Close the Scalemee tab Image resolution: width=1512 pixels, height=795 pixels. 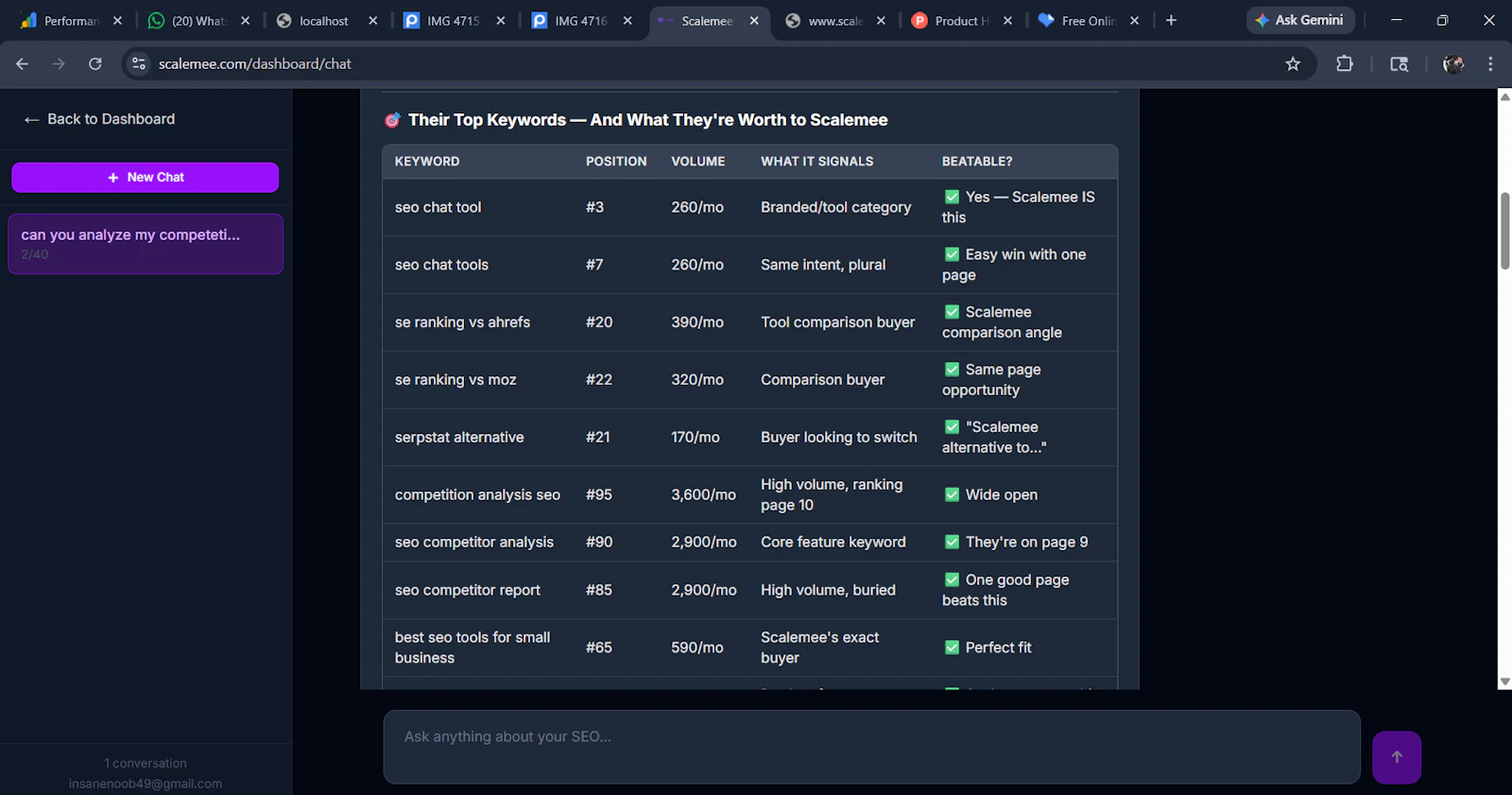pyautogui.click(x=754, y=21)
